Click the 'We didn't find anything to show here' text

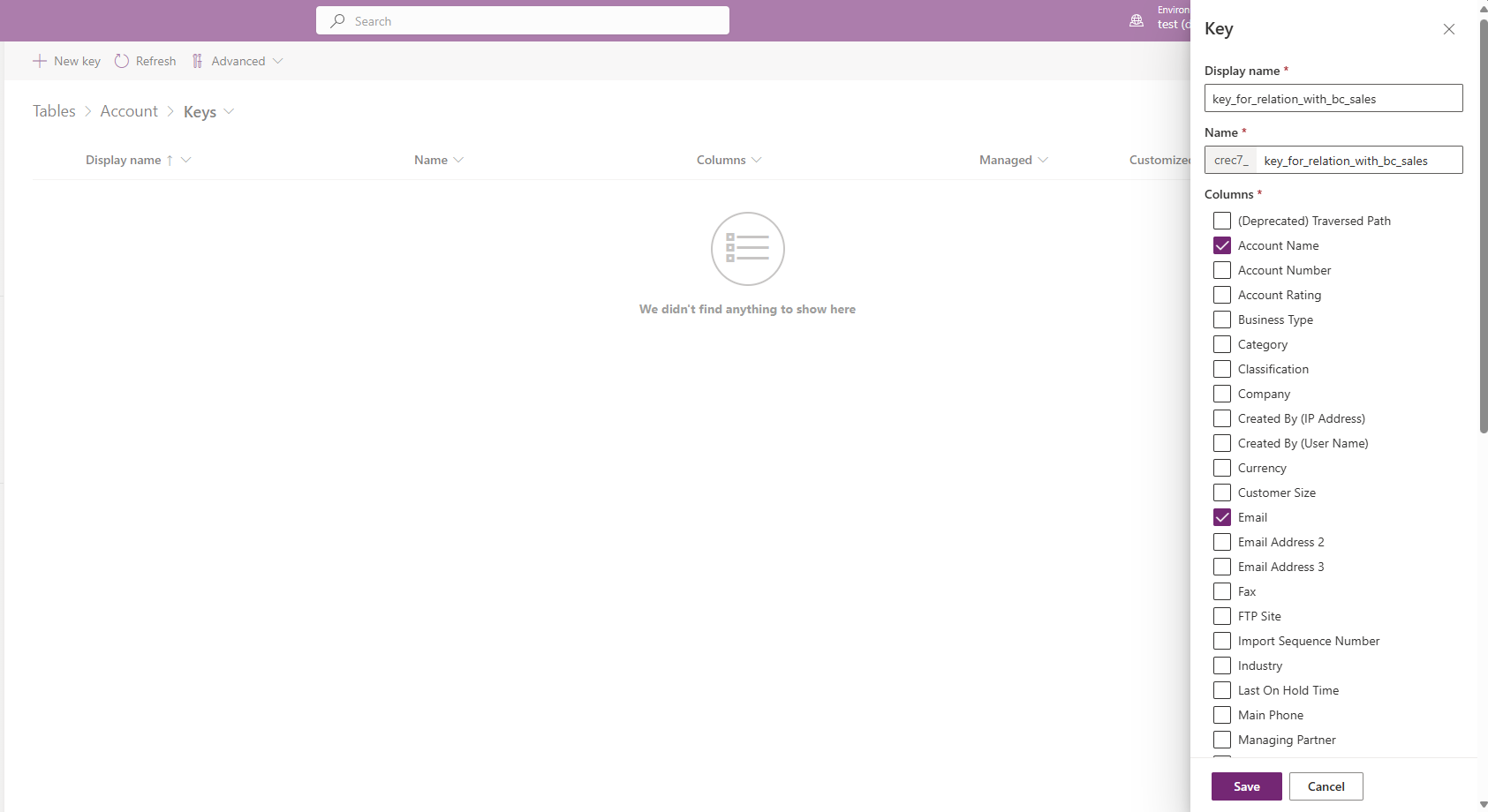(747, 309)
